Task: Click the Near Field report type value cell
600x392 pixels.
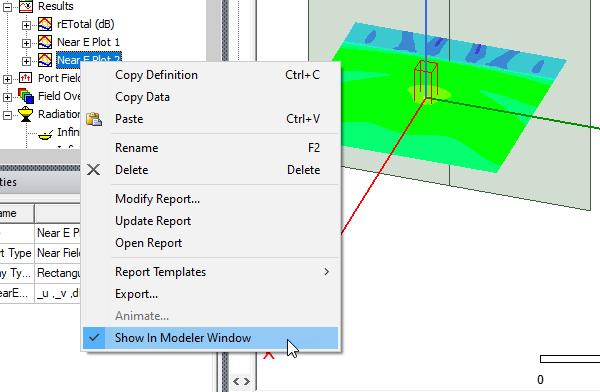Action: 58,253
